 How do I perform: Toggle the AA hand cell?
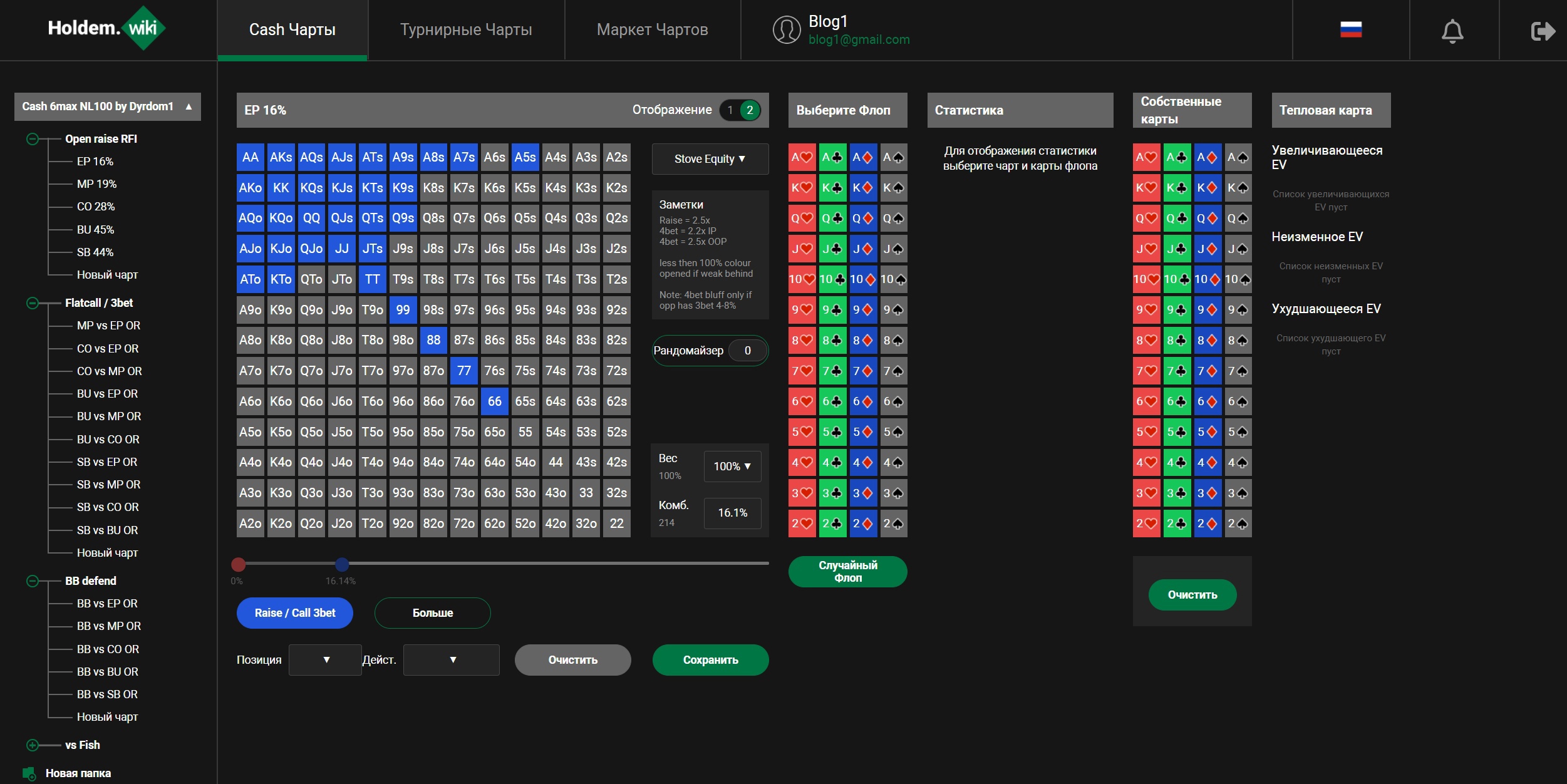point(250,157)
